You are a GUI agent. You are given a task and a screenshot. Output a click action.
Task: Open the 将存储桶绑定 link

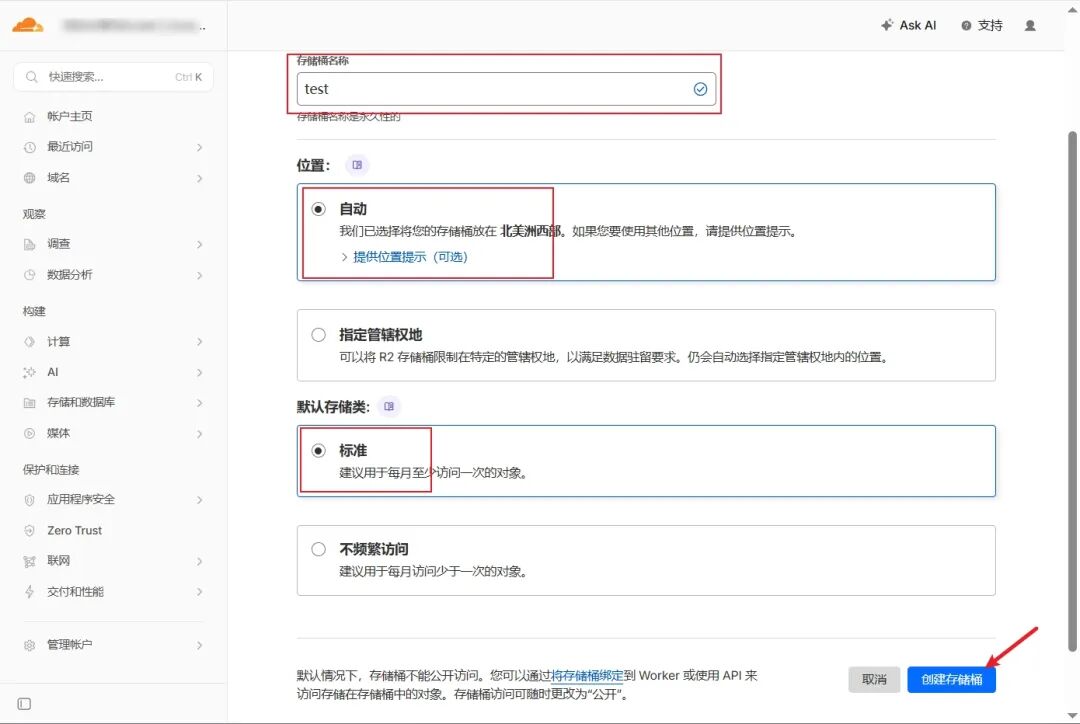[x=587, y=676]
